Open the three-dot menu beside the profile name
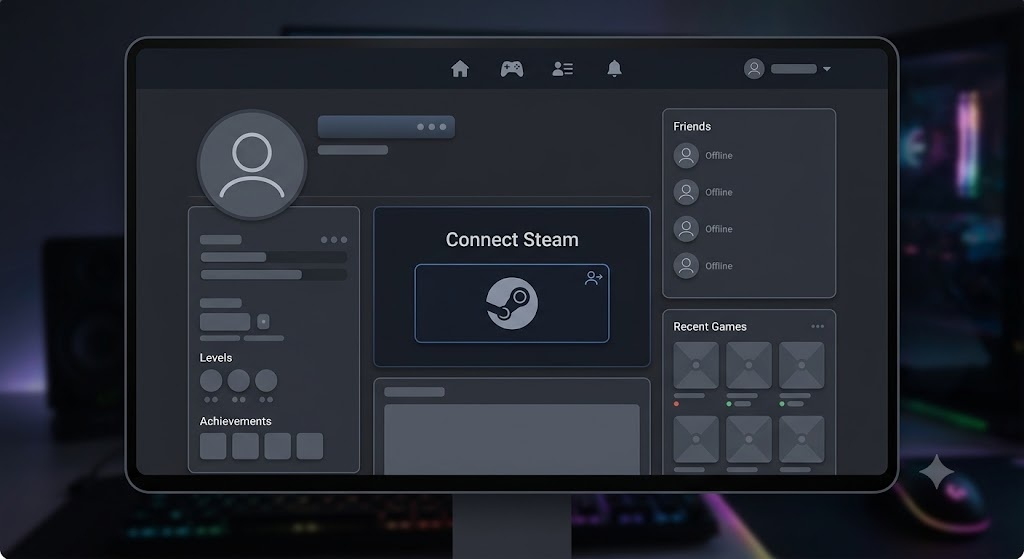 [x=432, y=127]
